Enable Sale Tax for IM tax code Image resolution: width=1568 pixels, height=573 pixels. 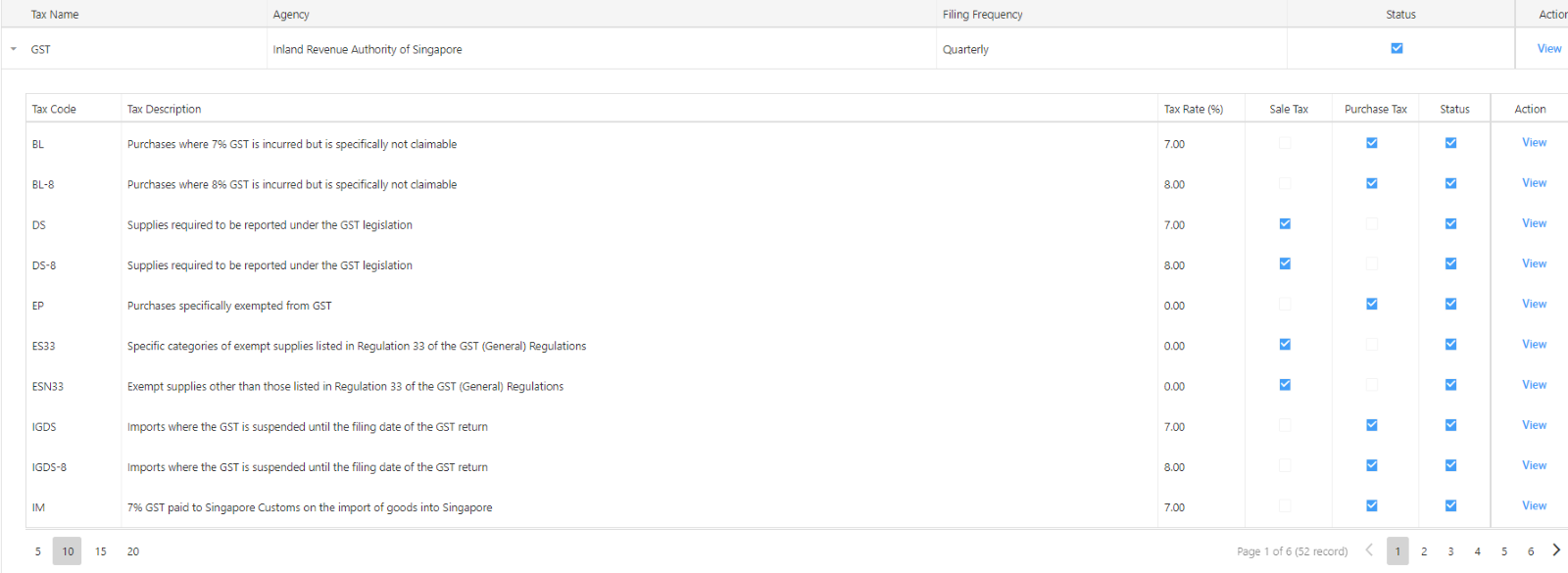[1285, 506]
